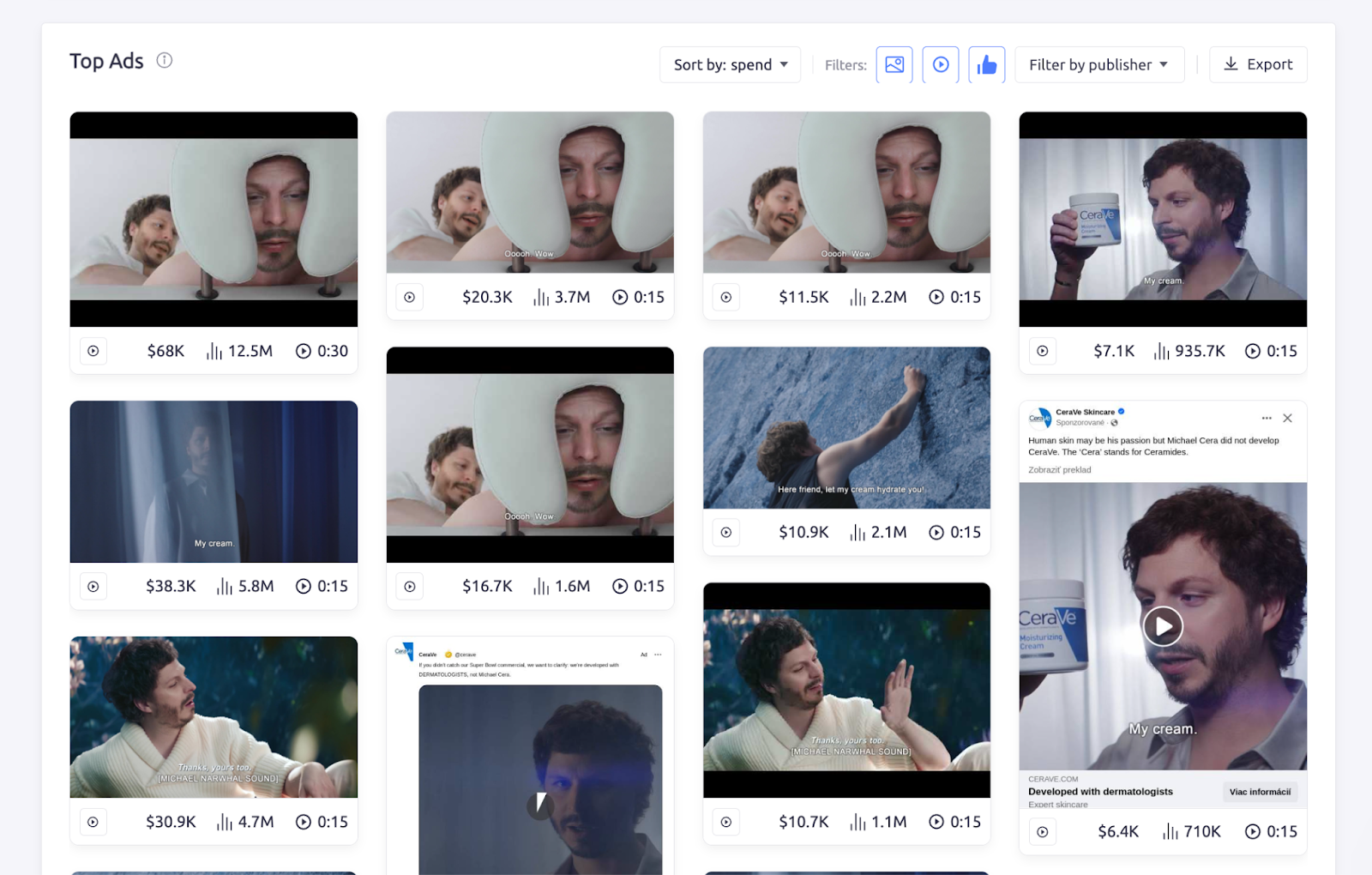
Task: Toggle the video ads filter
Action: pos(941,64)
